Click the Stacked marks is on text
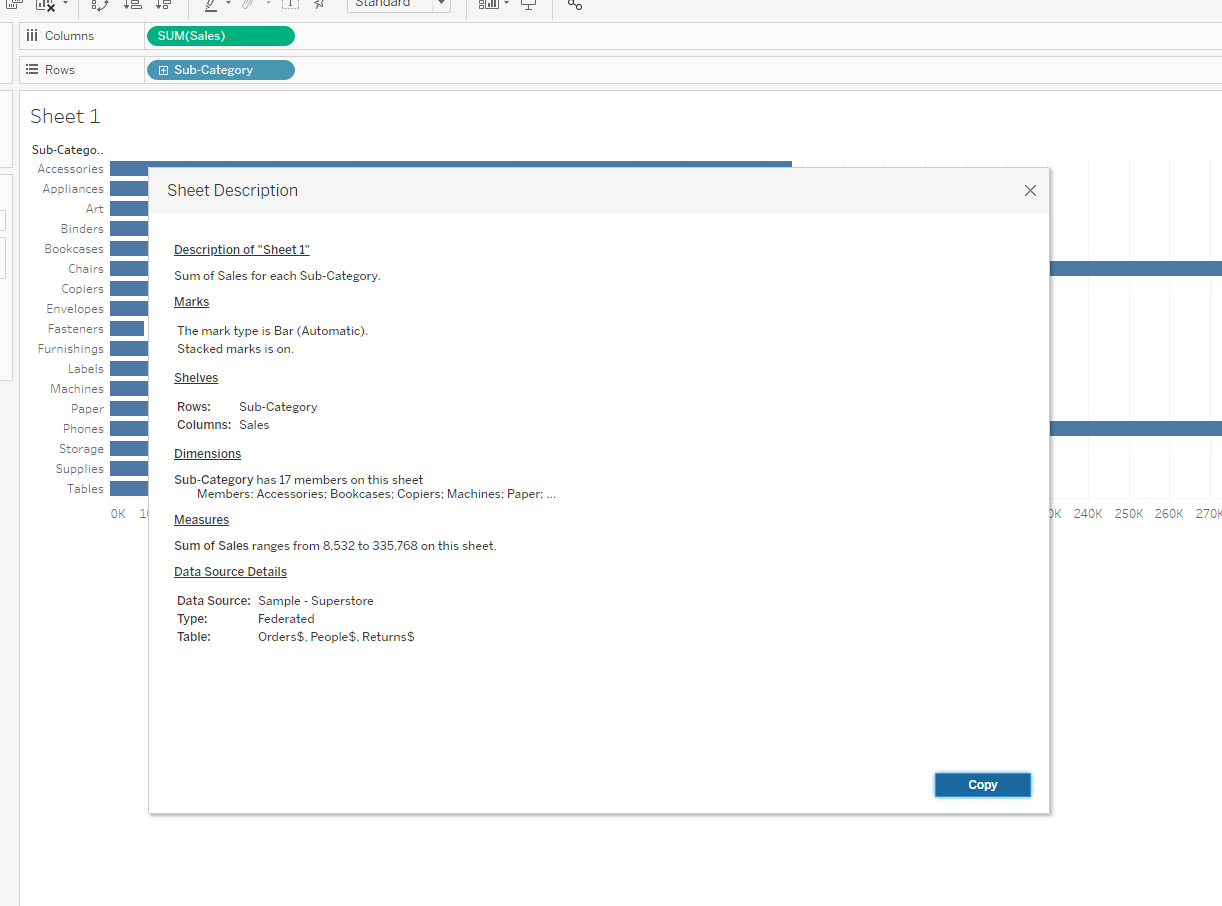Viewport: 1222px width, 906px height. [x=236, y=349]
